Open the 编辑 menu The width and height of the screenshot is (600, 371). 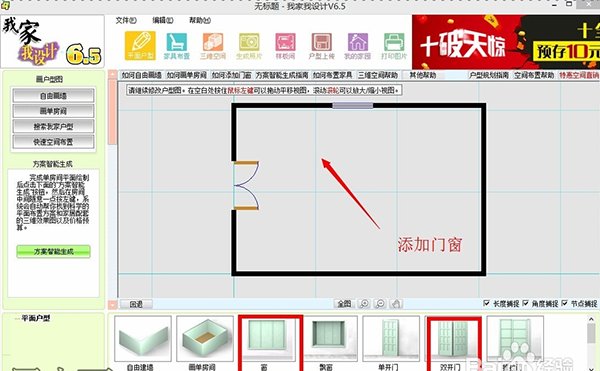point(163,20)
